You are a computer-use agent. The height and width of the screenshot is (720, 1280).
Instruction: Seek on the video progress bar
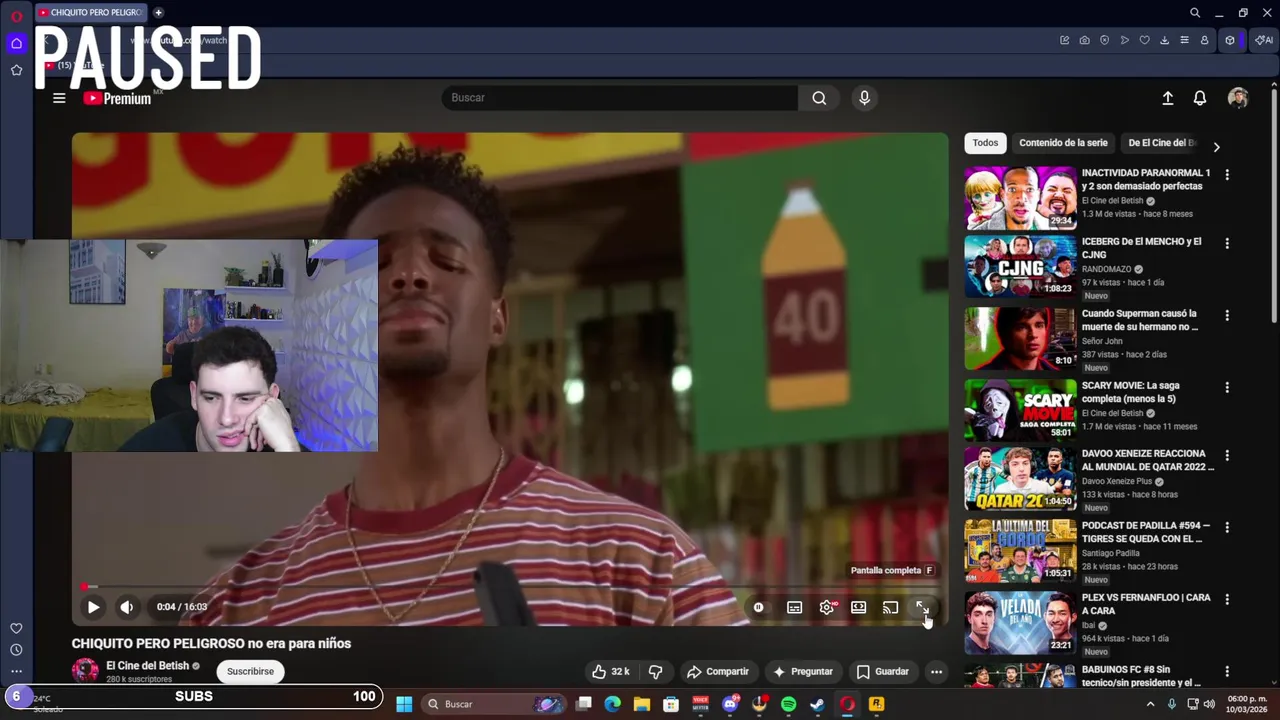coord(510,587)
